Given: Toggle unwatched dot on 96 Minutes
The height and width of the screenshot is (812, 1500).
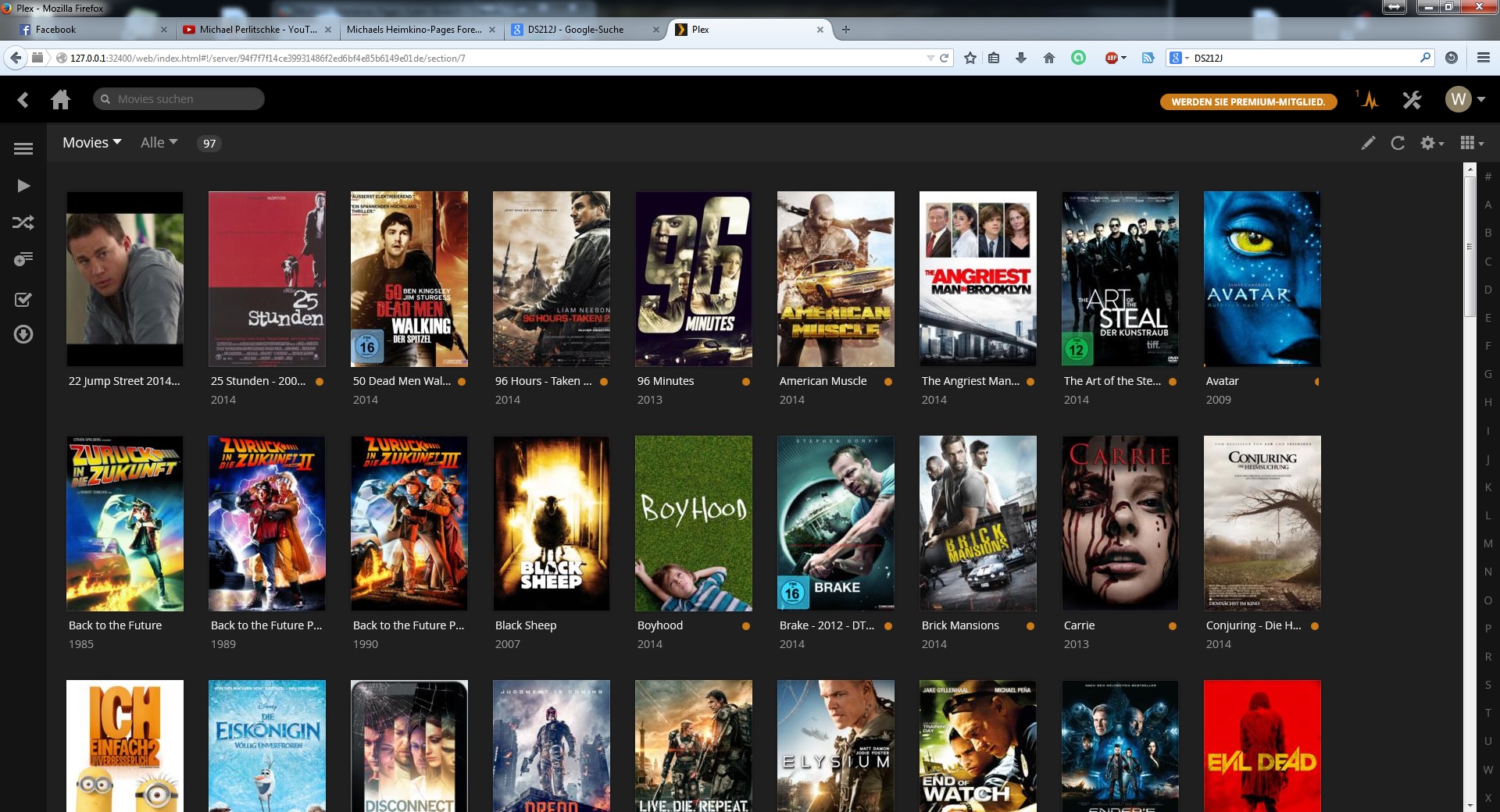Looking at the screenshot, I should [x=745, y=382].
